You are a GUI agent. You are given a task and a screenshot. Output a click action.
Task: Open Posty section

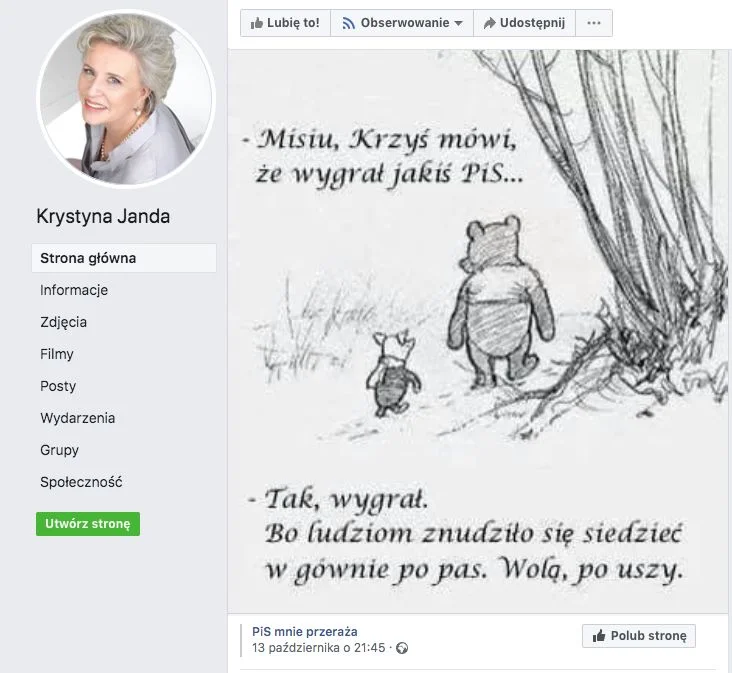[x=58, y=386]
